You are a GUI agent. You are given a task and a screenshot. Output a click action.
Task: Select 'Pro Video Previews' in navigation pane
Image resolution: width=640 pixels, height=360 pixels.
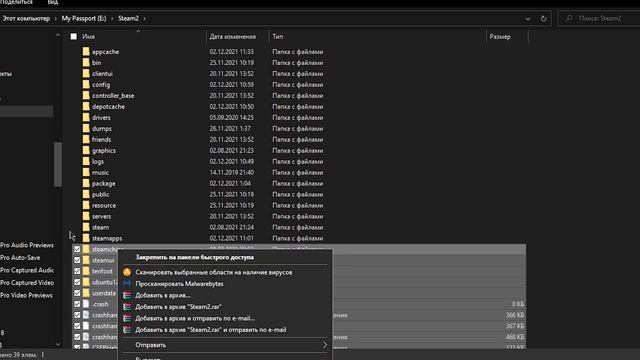[27, 296]
